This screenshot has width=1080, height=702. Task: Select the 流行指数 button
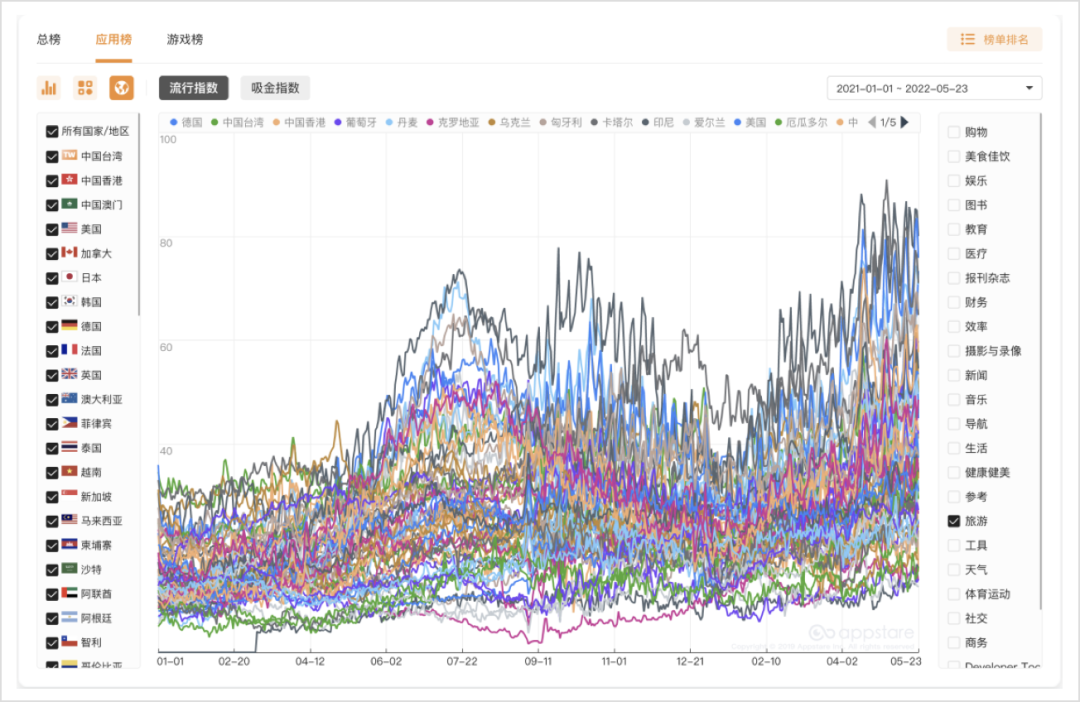tap(194, 87)
